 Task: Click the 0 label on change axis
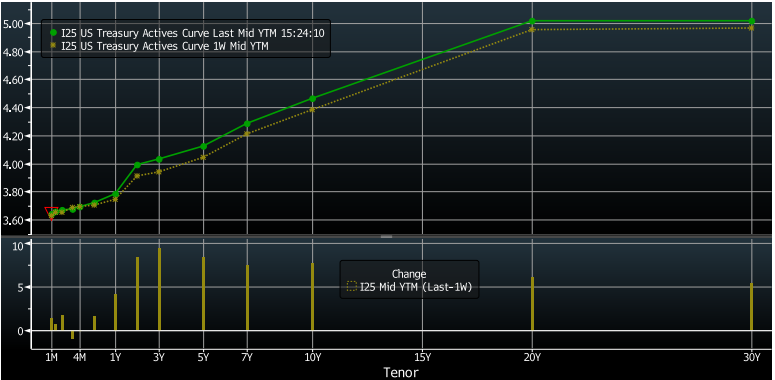[20, 331]
